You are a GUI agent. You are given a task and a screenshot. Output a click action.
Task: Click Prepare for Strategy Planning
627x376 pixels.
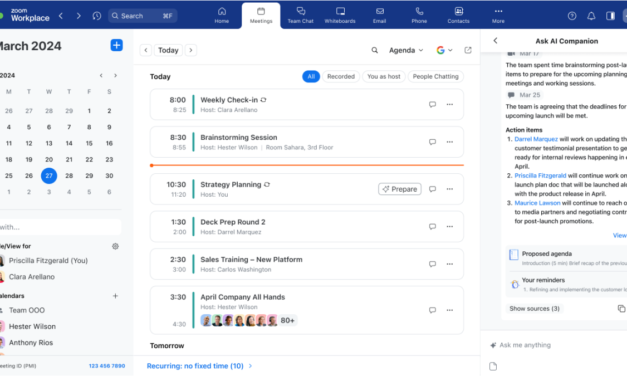tap(399, 189)
